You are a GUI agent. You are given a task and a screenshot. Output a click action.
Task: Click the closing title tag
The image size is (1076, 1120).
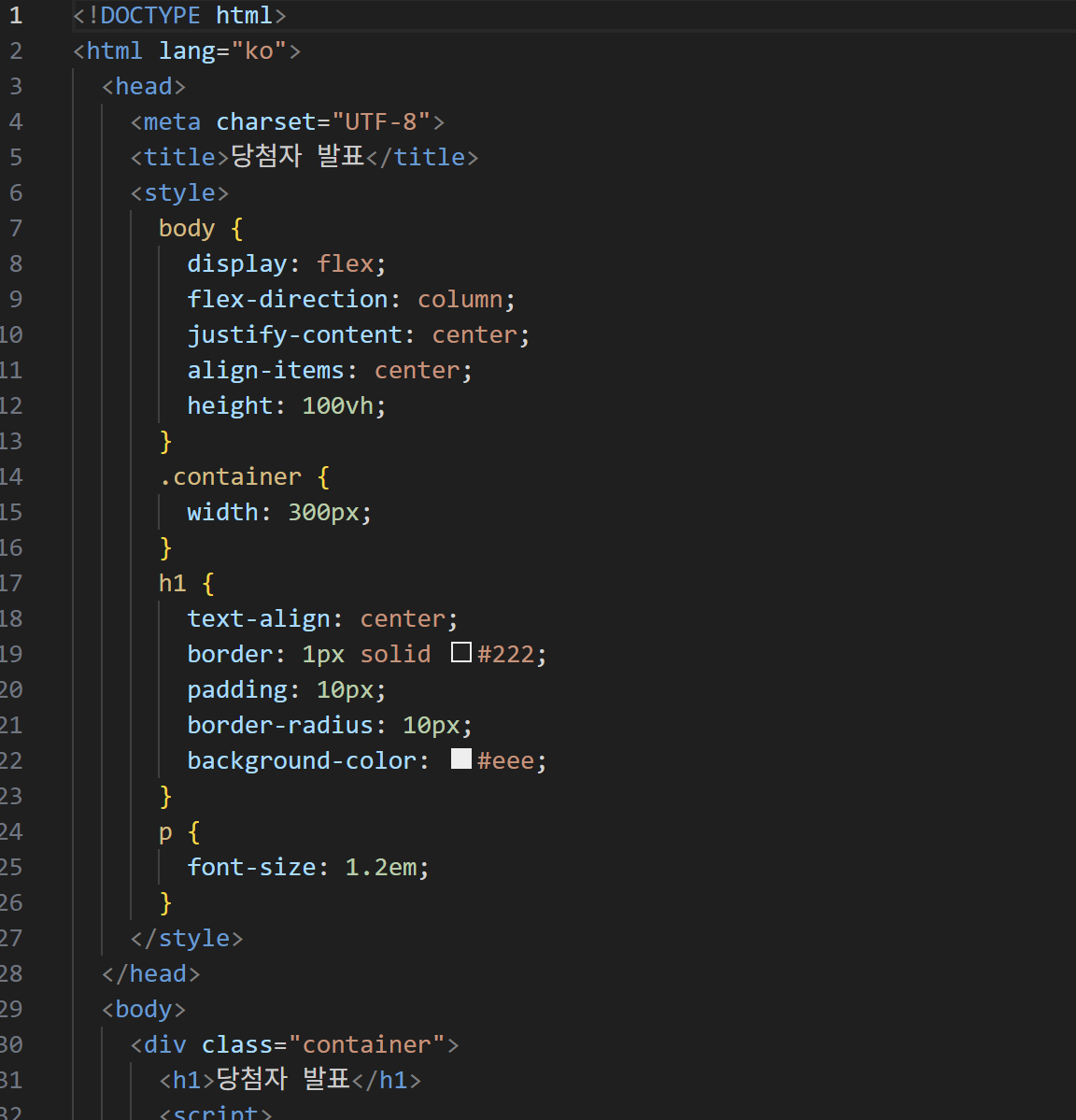tap(422, 157)
